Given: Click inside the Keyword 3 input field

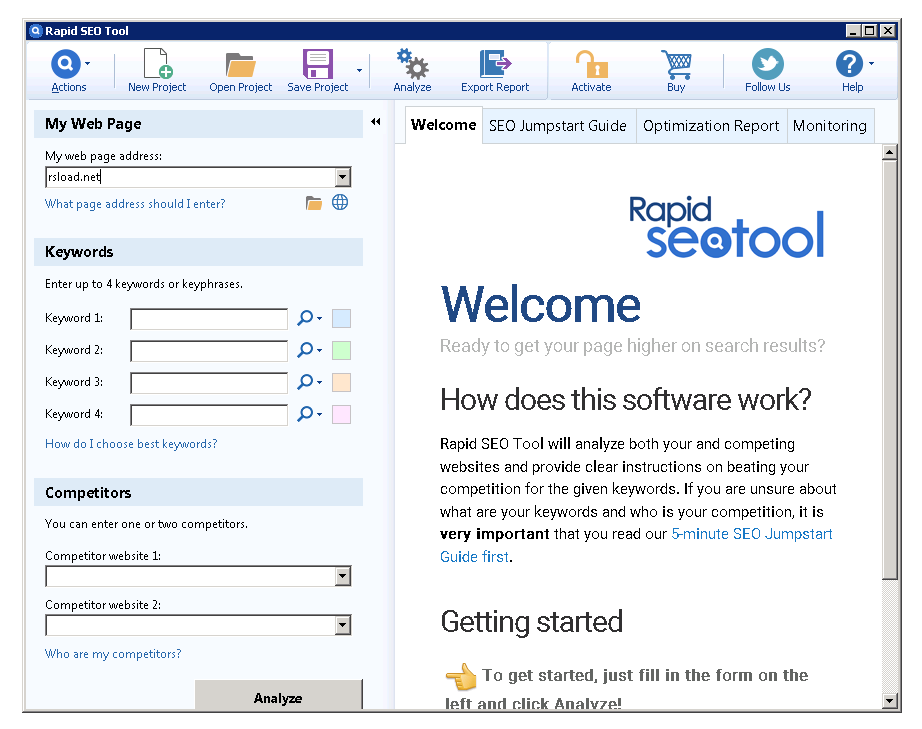Looking at the screenshot, I should [208, 382].
